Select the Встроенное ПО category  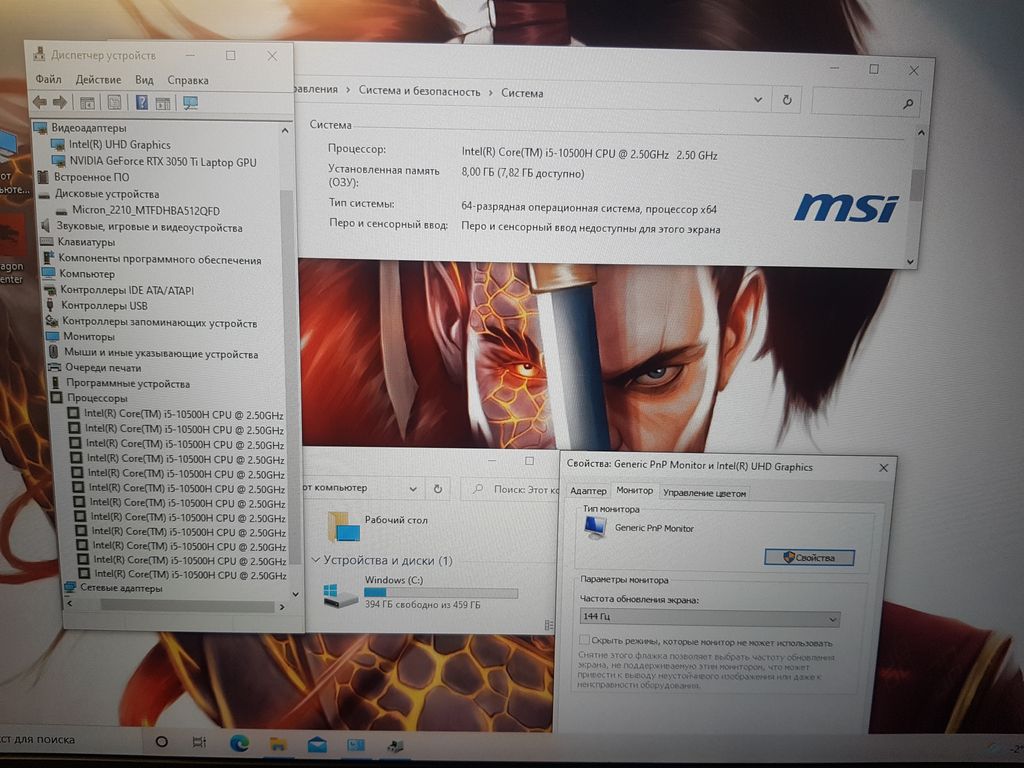(x=91, y=177)
